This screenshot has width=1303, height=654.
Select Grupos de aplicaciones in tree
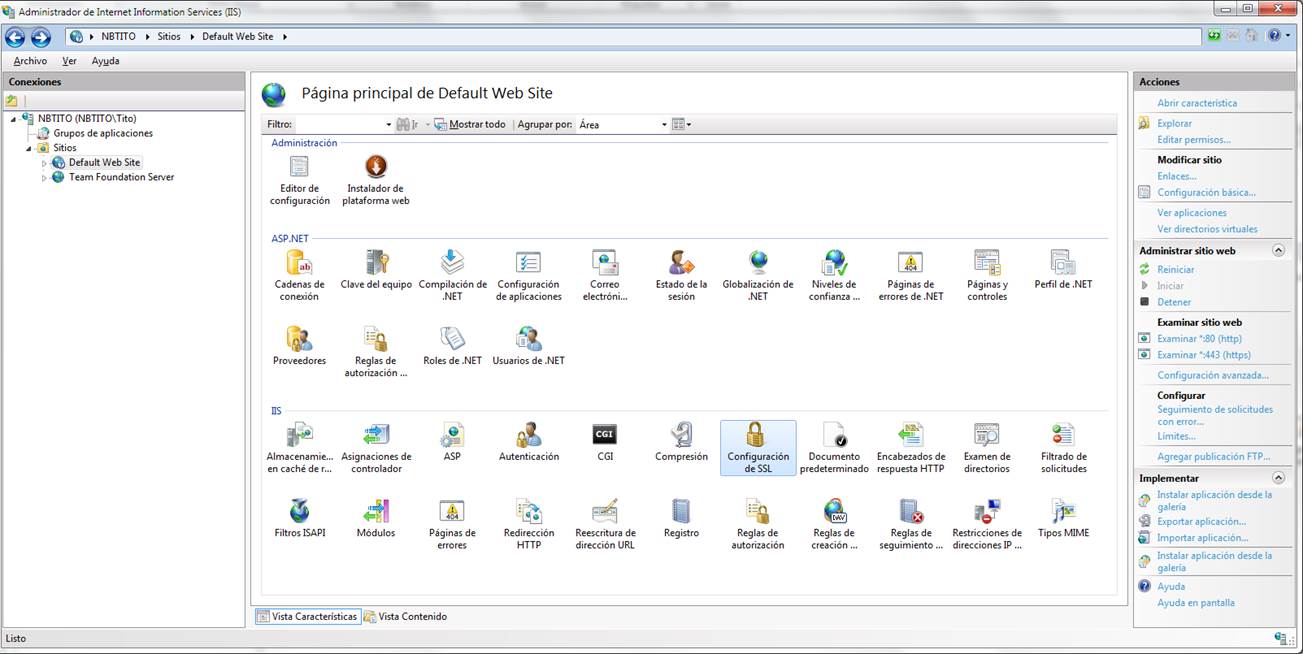coord(103,133)
